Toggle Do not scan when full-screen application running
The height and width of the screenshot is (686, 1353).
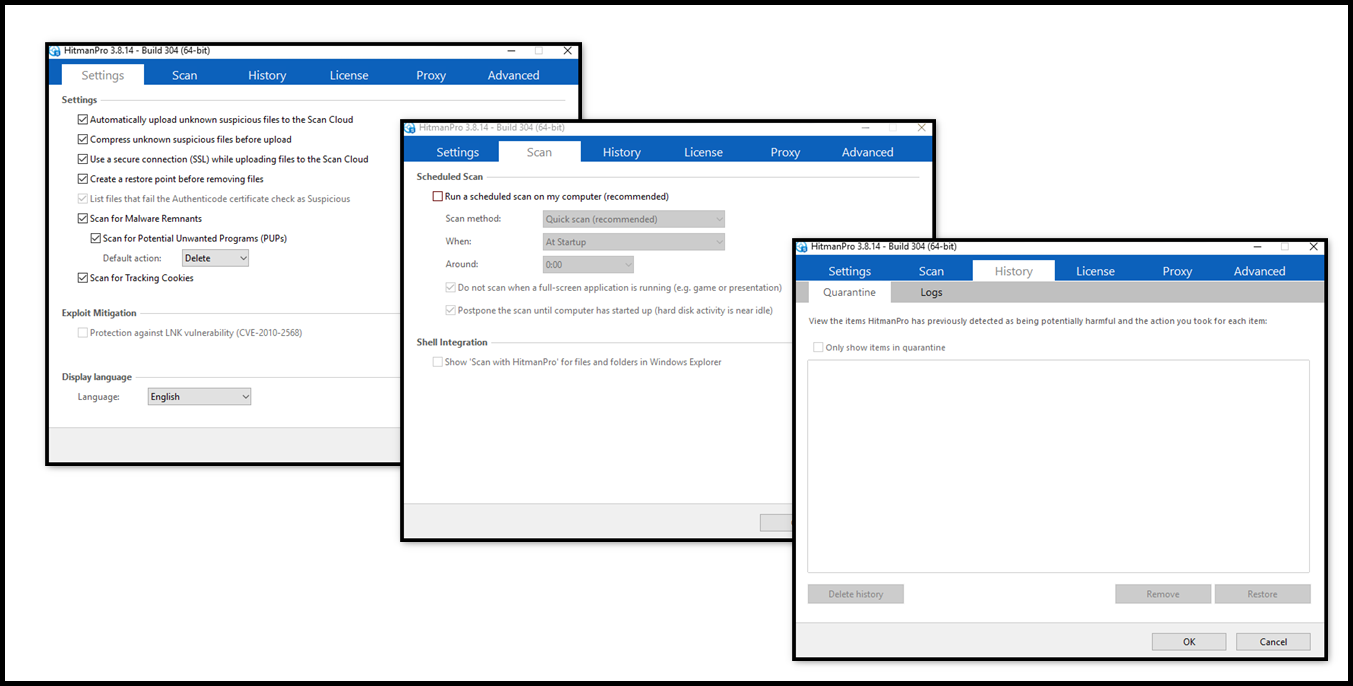pyautogui.click(x=451, y=288)
